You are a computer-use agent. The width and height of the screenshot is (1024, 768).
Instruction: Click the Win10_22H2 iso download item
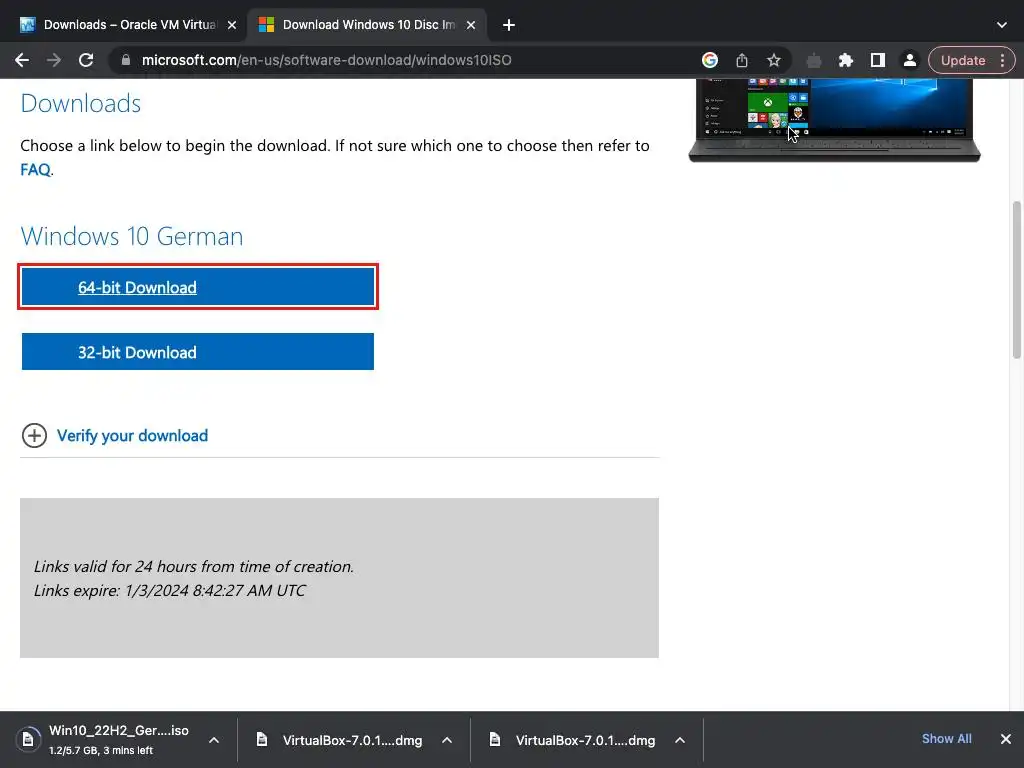click(118, 739)
